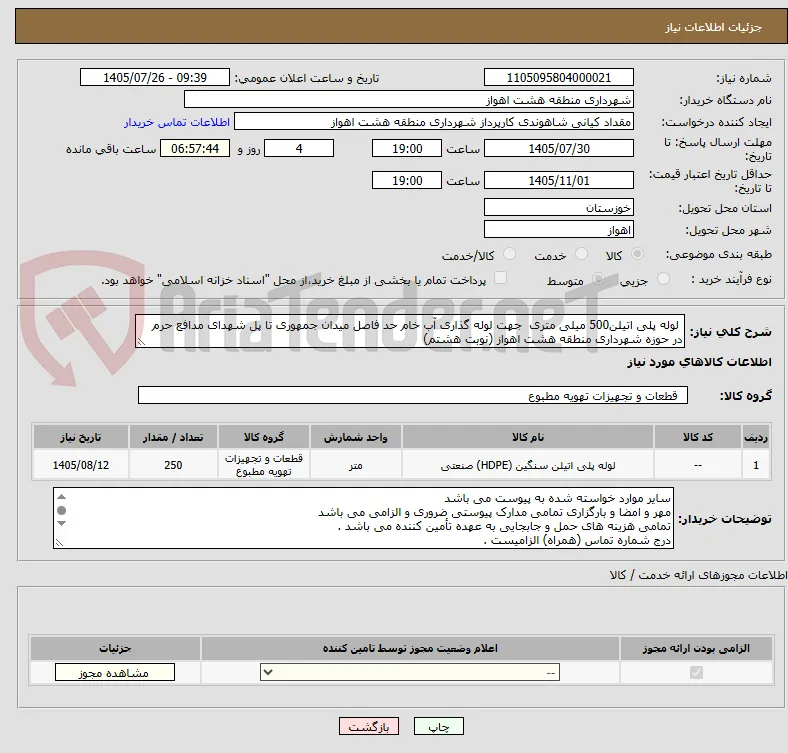Click the quantity cell 250

[173, 465]
